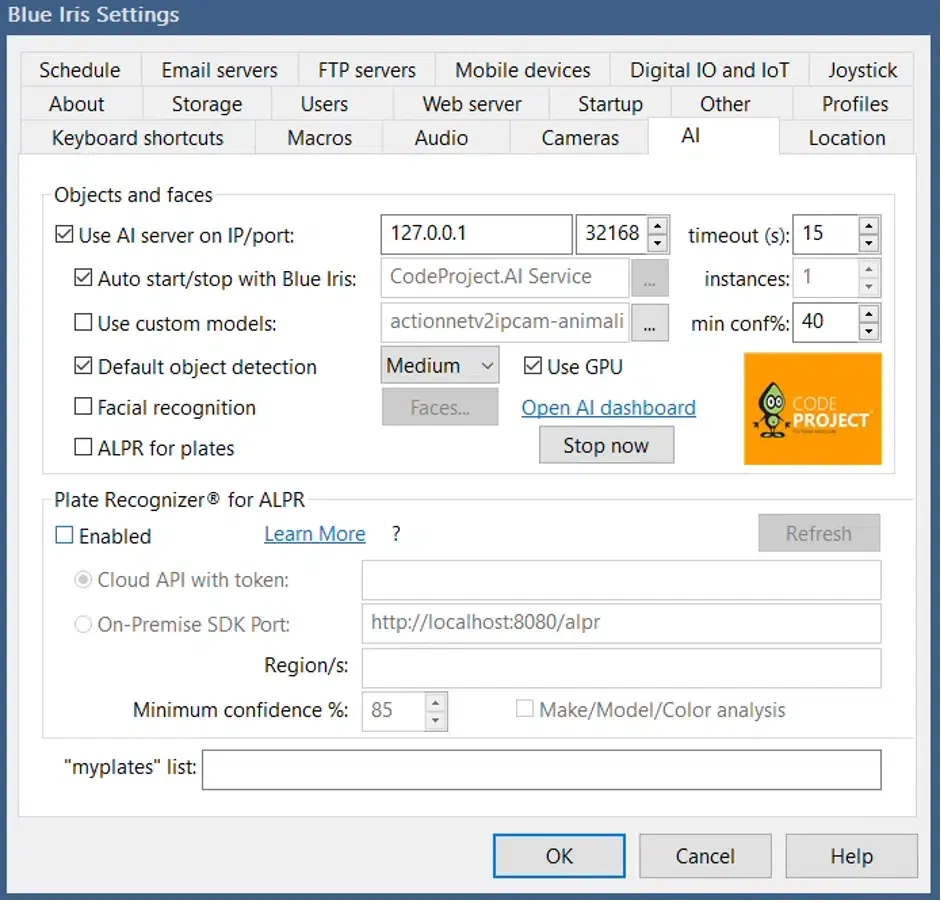
Task: Increase the AI server port number with up arrow
Action: coord(657,226)
